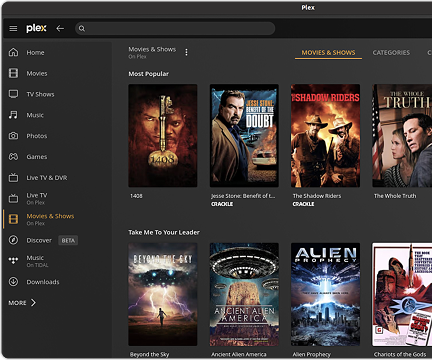Viewport: 432px width, 360px height.
Task: Select Downloads label in sidebar
Action: 43,282
